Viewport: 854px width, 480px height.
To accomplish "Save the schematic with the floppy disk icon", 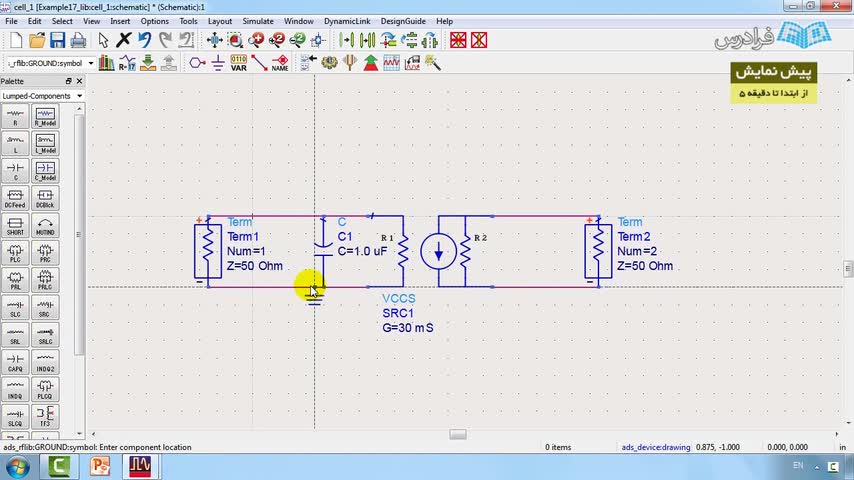I will [57, 40].
